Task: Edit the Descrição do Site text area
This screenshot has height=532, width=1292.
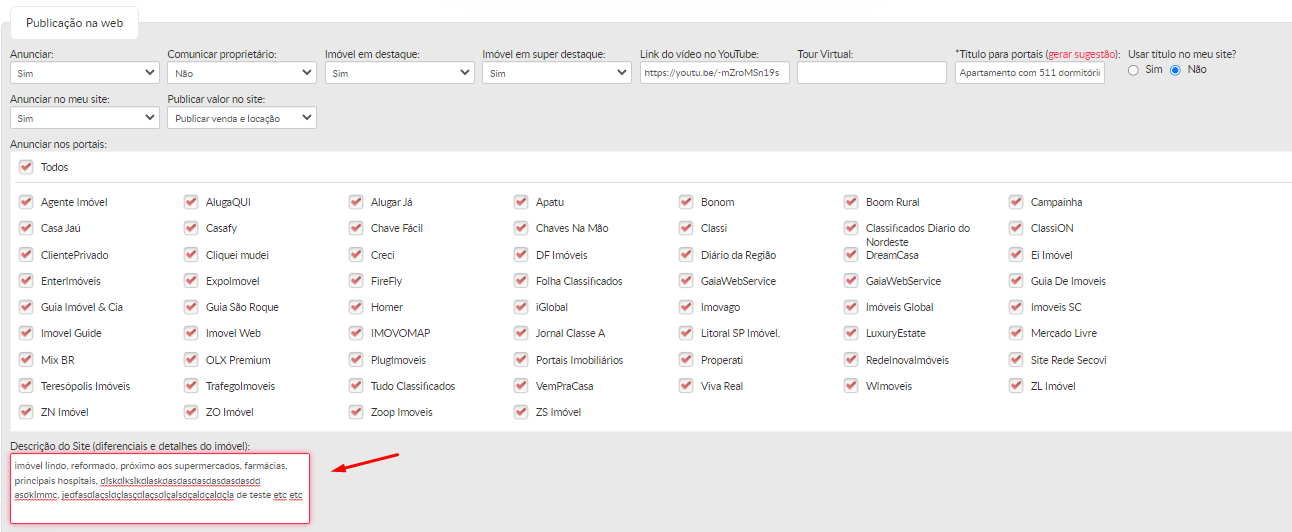Action: tap(160, 488)
